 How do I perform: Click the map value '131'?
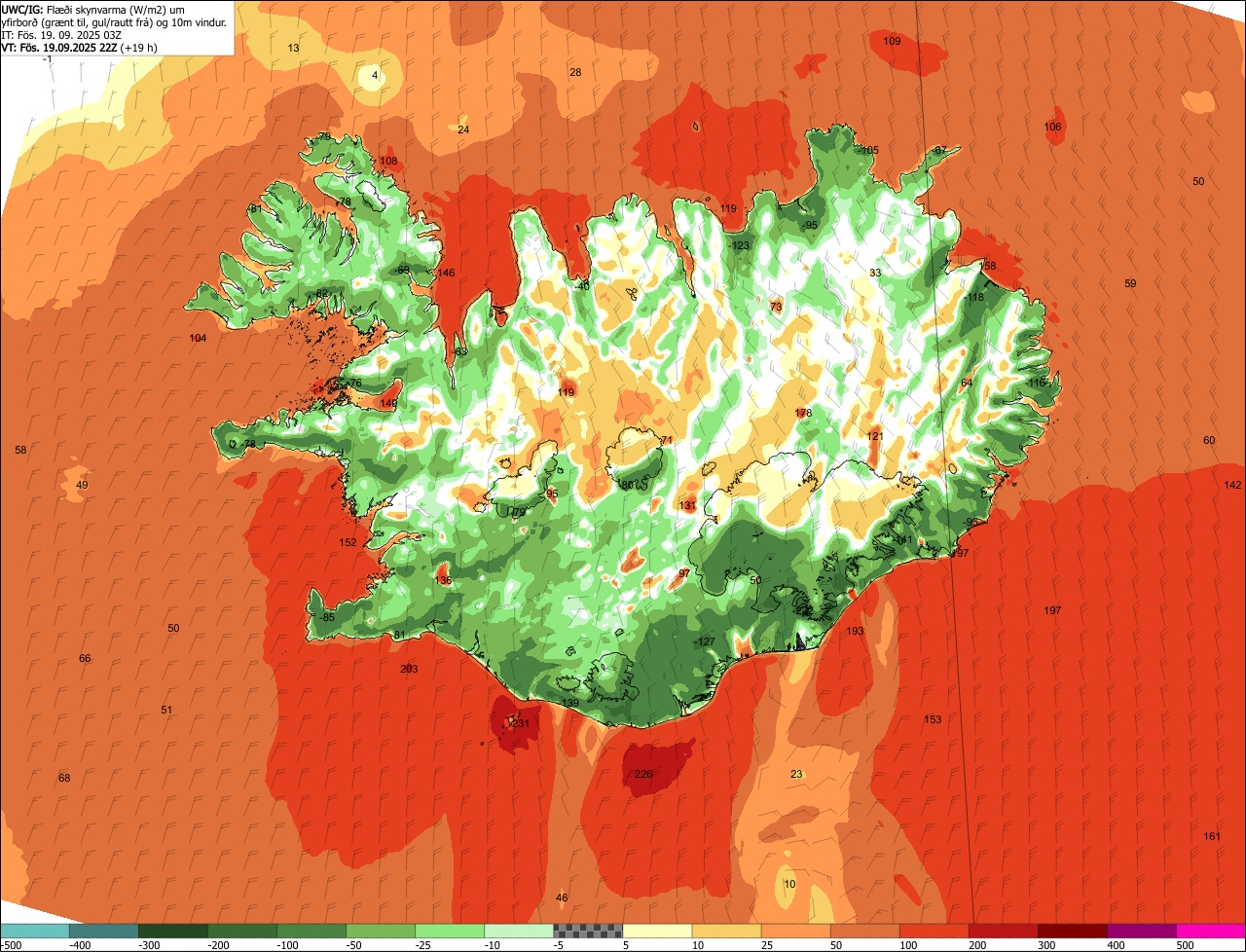(687, 505)
